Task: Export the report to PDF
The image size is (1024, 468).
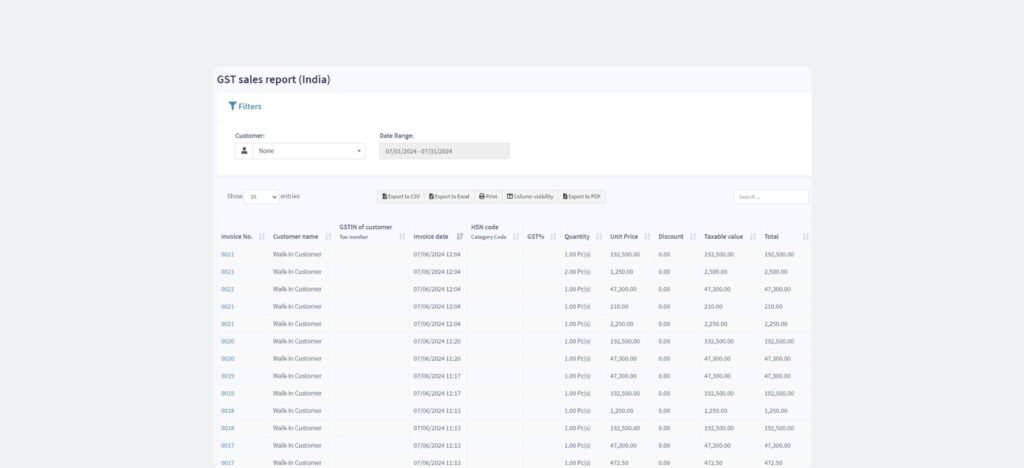Action: (x=582, y=197)
